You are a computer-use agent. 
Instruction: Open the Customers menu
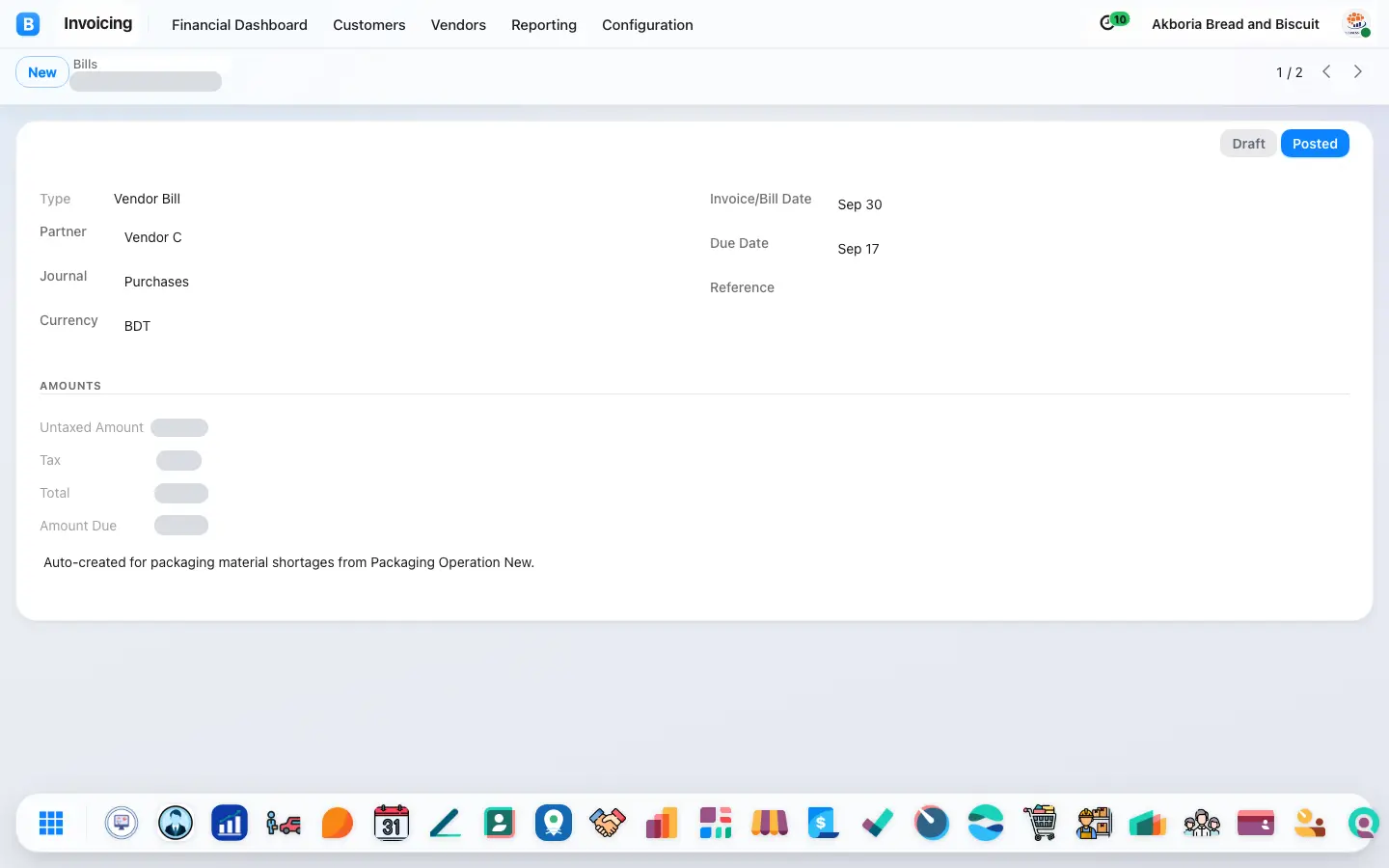369,25
